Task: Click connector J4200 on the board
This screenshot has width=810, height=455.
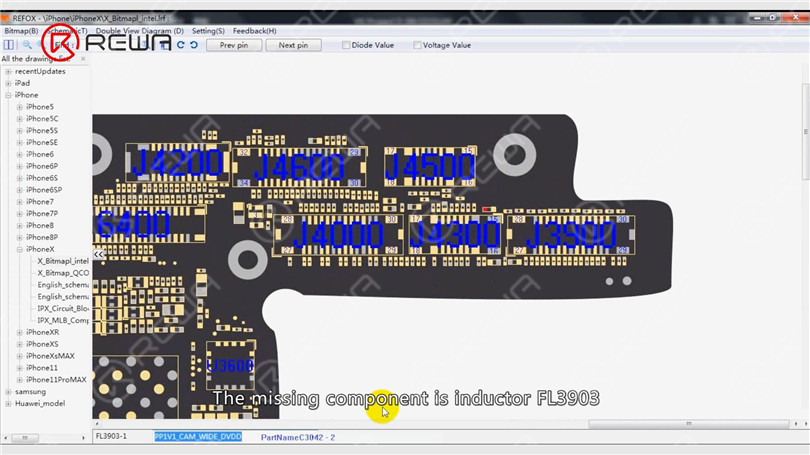Action: (x=177, y=164)
